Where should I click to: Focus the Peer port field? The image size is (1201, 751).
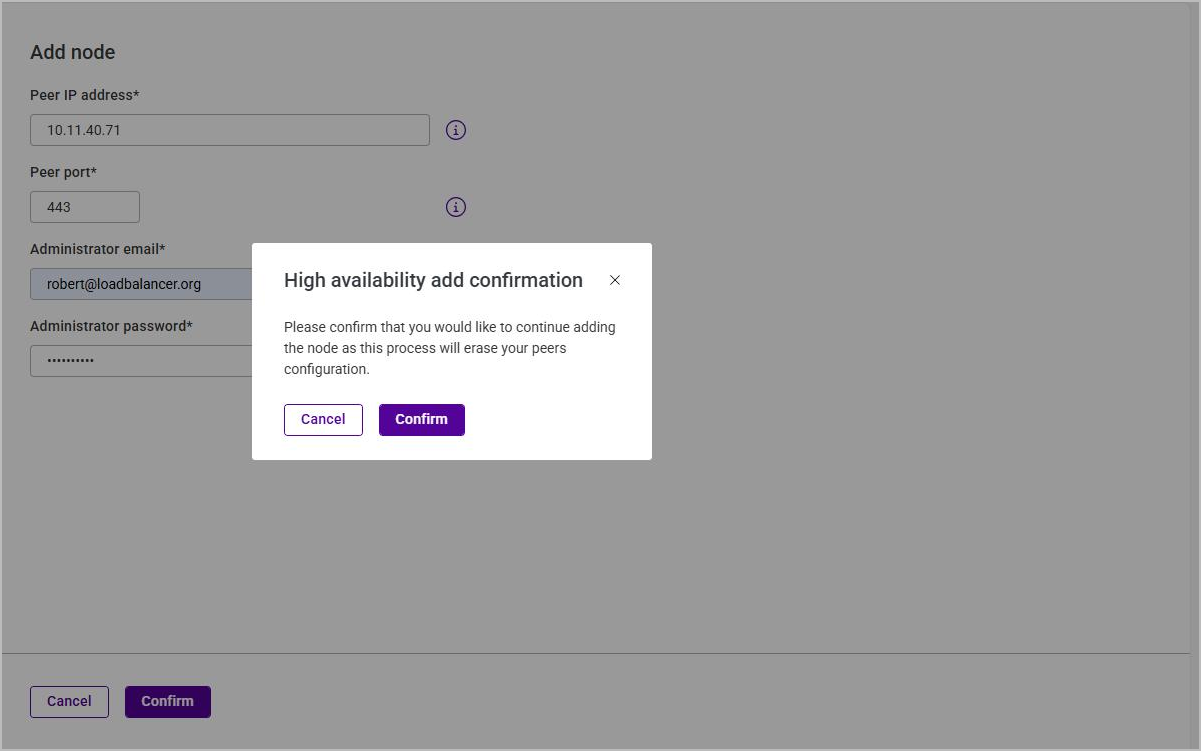(x=85, y=207)
